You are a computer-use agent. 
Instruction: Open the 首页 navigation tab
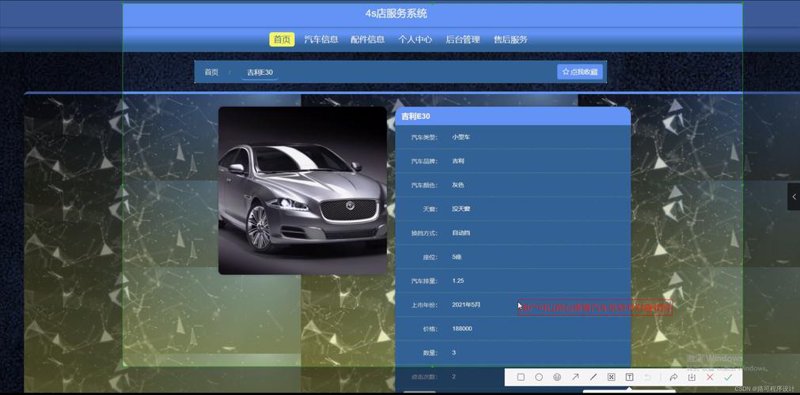[x=282, y=39]
